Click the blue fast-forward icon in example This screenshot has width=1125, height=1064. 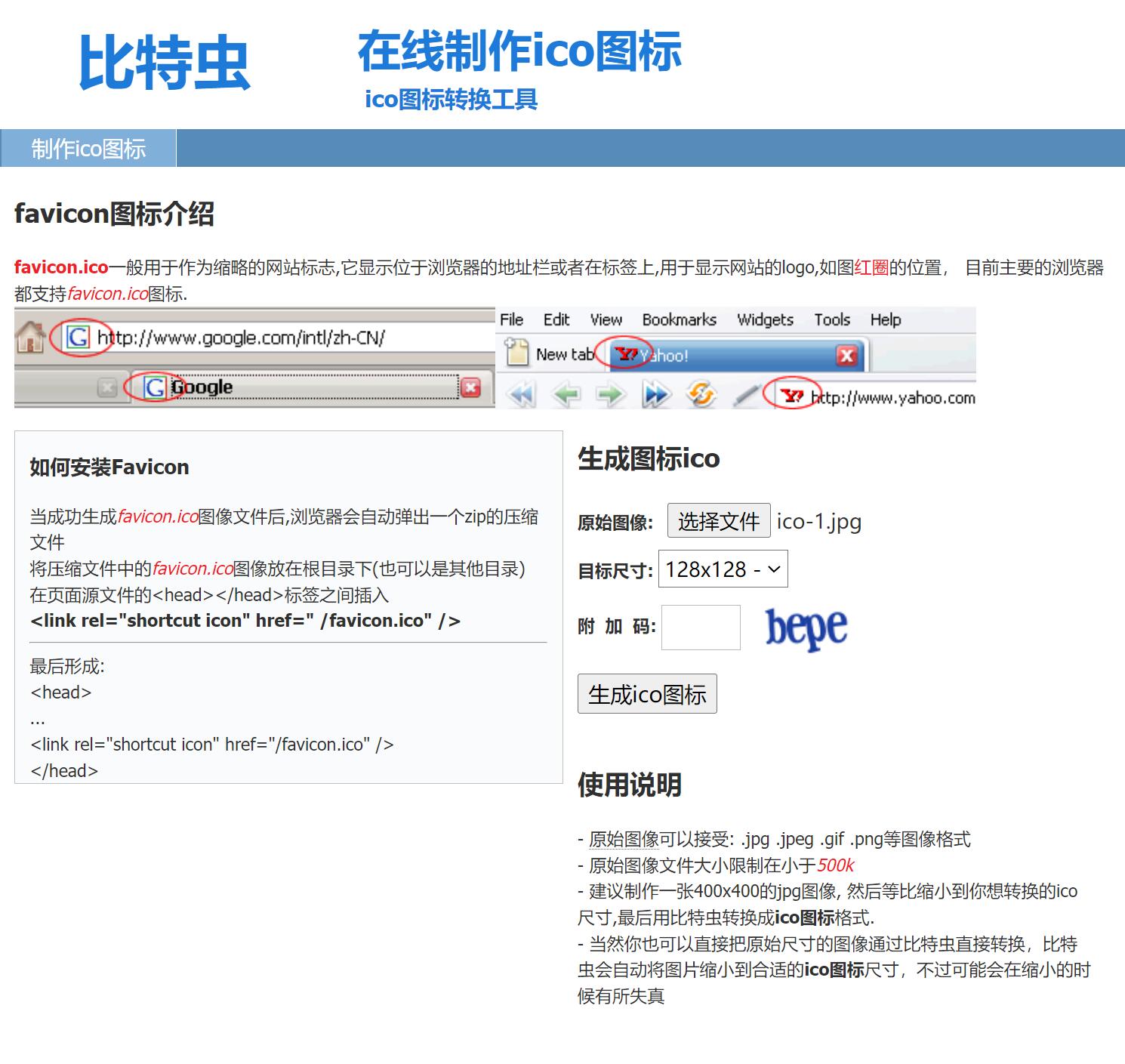656,394
